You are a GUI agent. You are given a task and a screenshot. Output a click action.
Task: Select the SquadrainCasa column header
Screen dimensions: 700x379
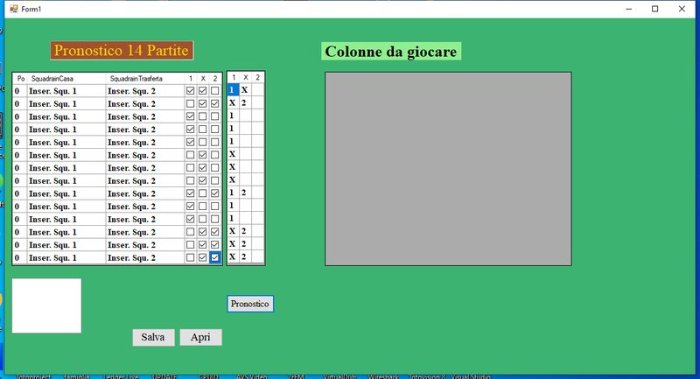point(67,79)
